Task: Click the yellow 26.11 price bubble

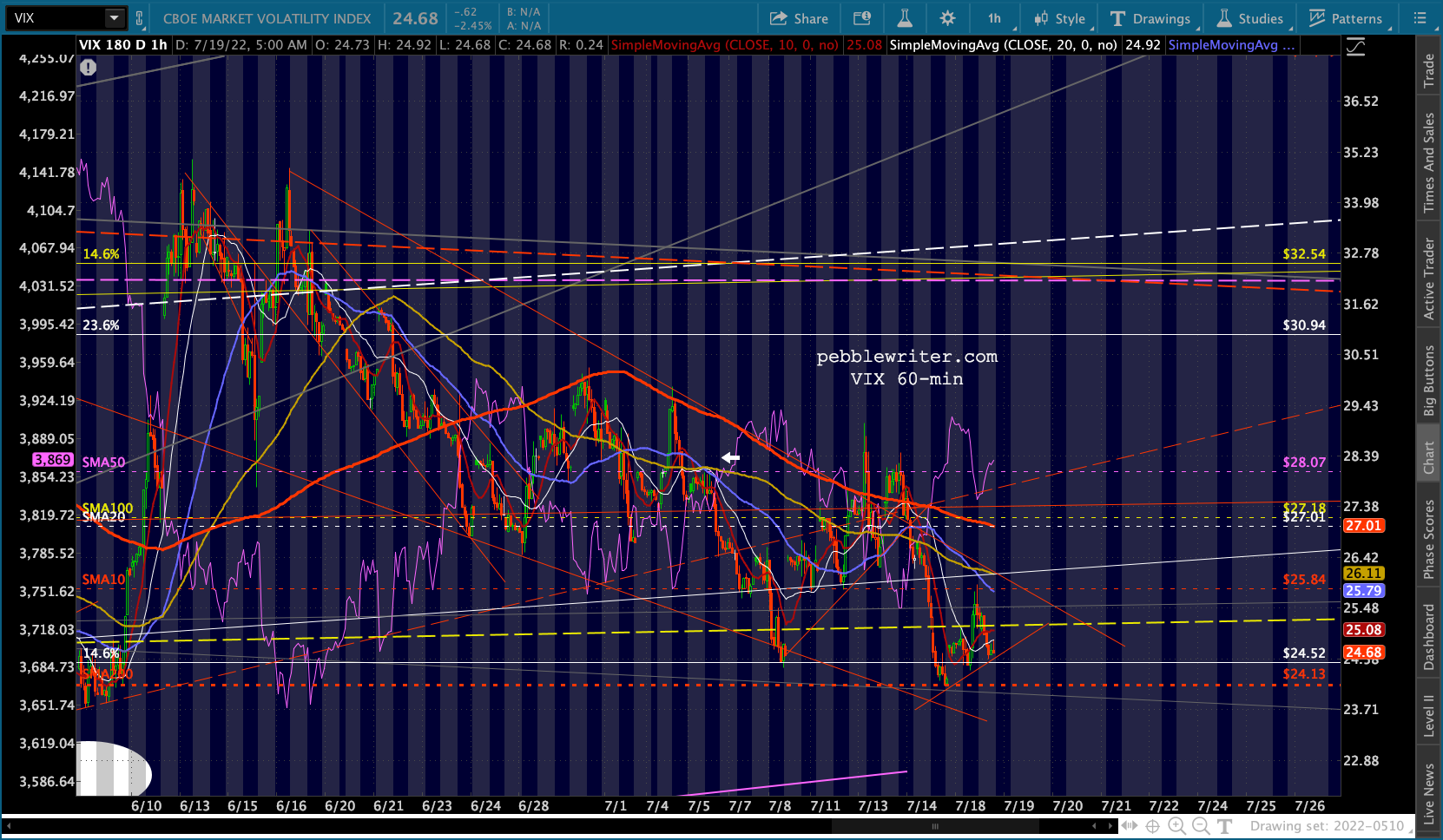Action: click(x=1364, y=574)
